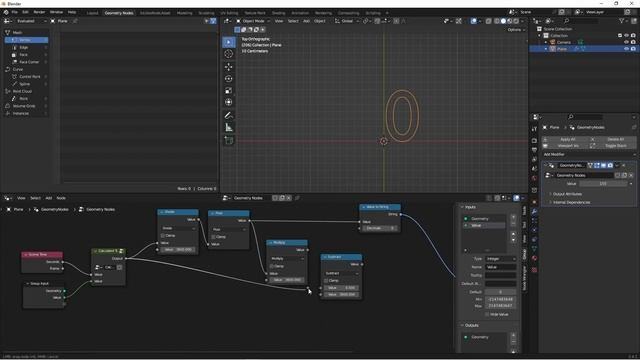
Task: Toggle Clamp checkbox on Subtract node
Action: pyautogui.click(x=326, y=281)
